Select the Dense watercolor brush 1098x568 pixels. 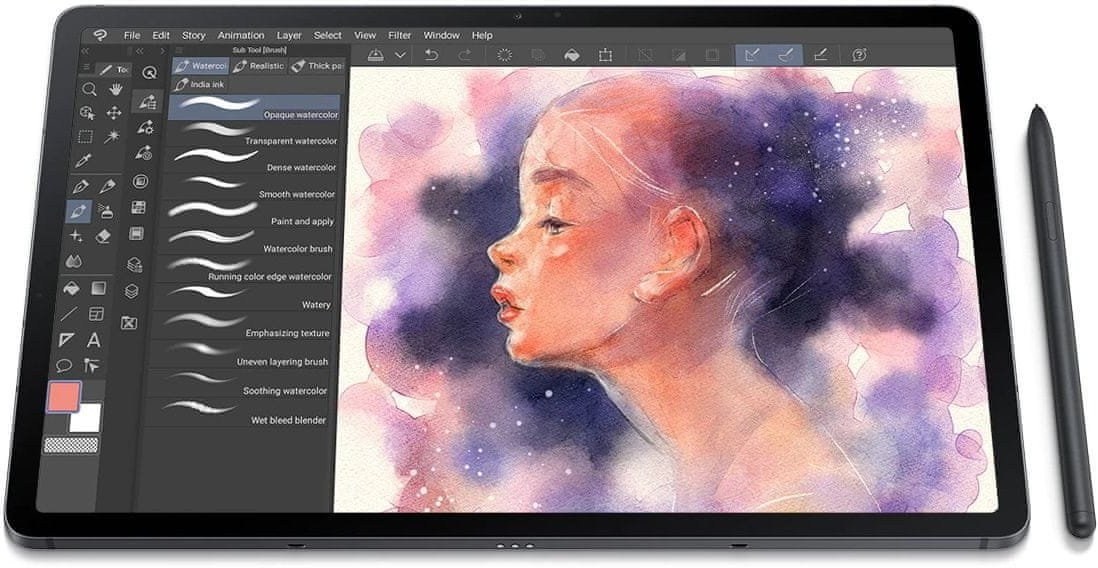click(255, 160)
